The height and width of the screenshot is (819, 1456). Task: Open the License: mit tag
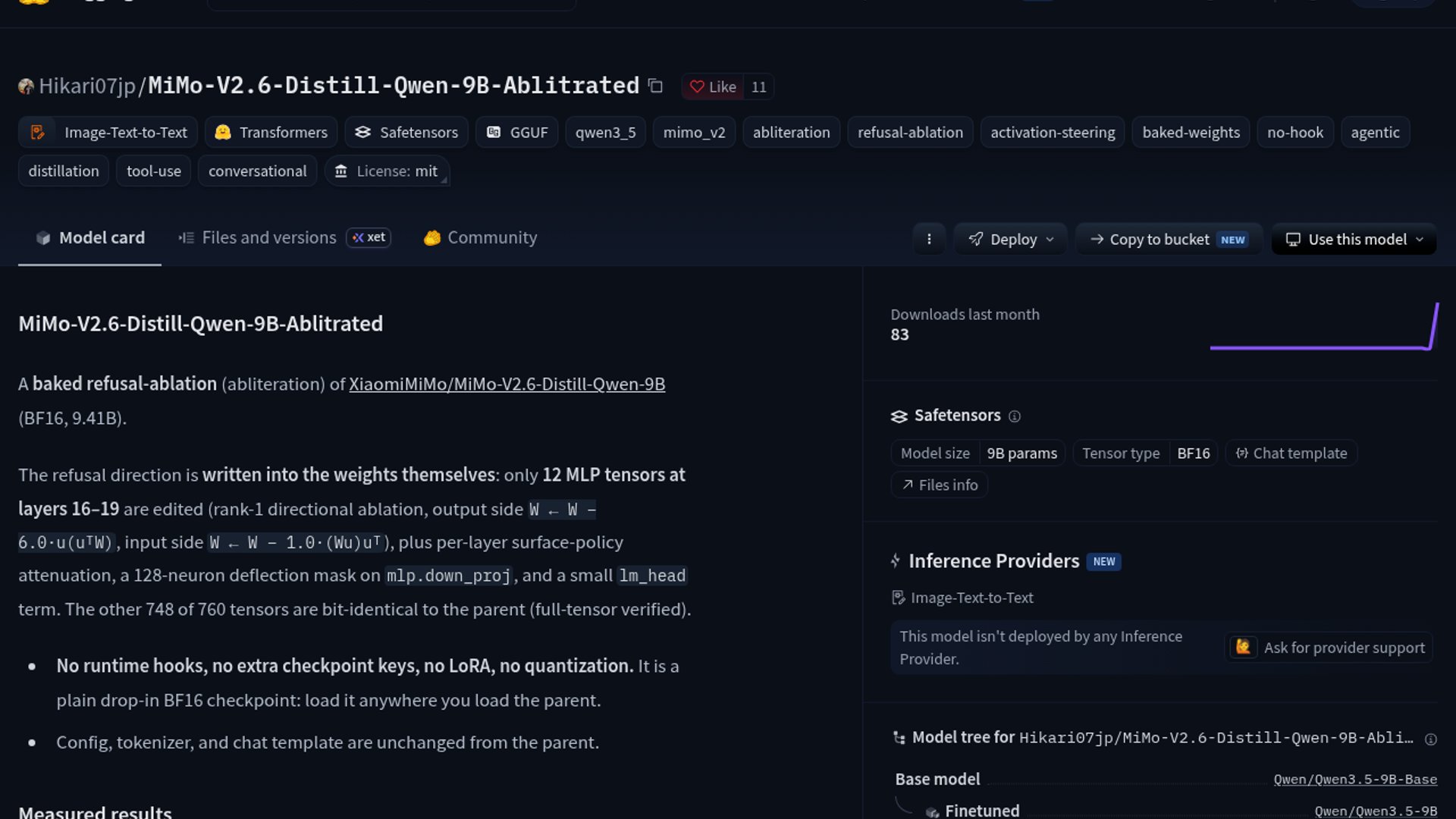(387, 171)
